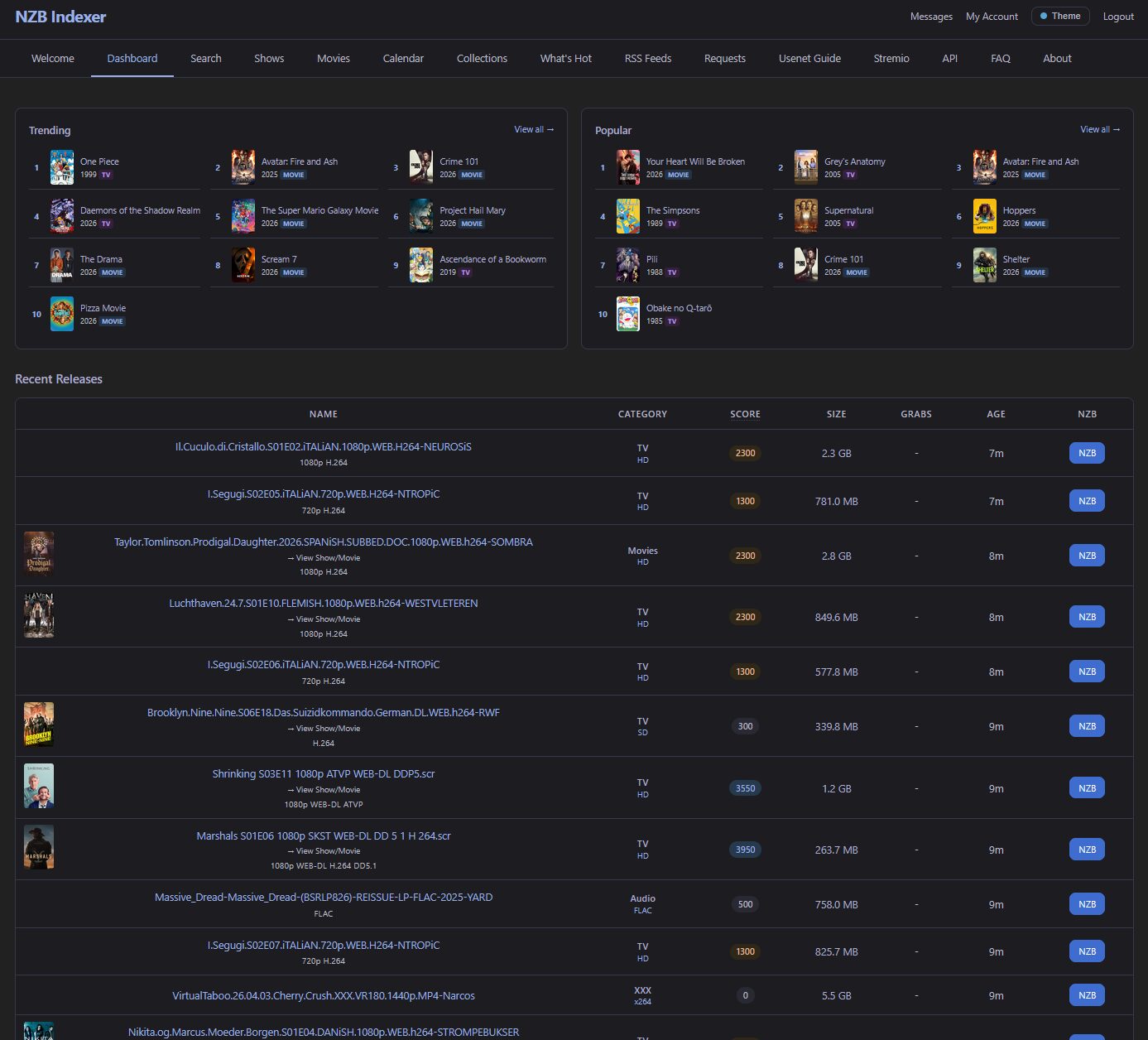View Show/Movie for Luchthaven release
This screenshot has height=1040, width=1148.
[x=324, y=619]
